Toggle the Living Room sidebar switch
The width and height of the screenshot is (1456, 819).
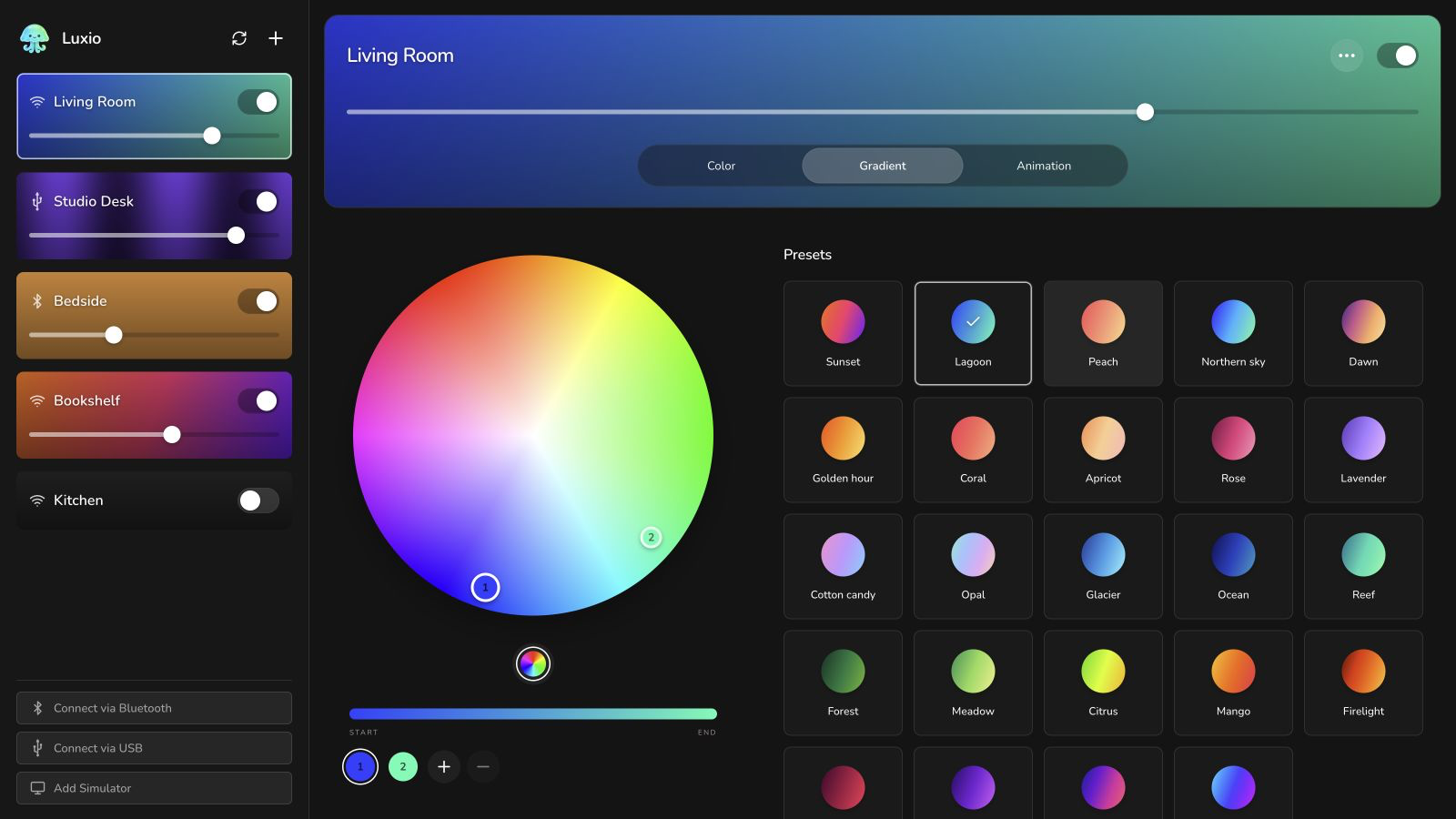coord(258,102)
